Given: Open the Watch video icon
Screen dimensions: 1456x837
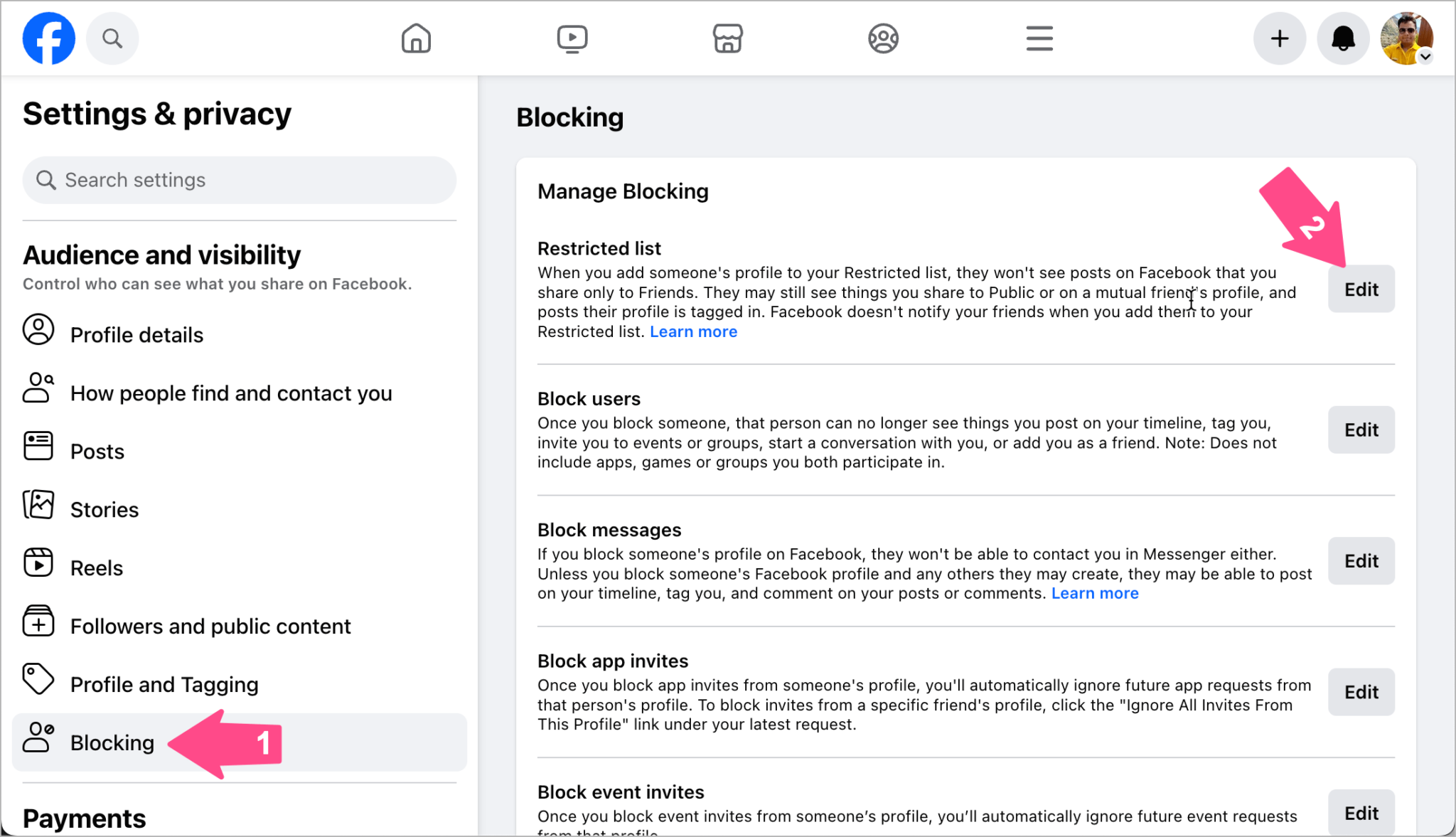Looking at the screenshot, I should click(572, 38).
